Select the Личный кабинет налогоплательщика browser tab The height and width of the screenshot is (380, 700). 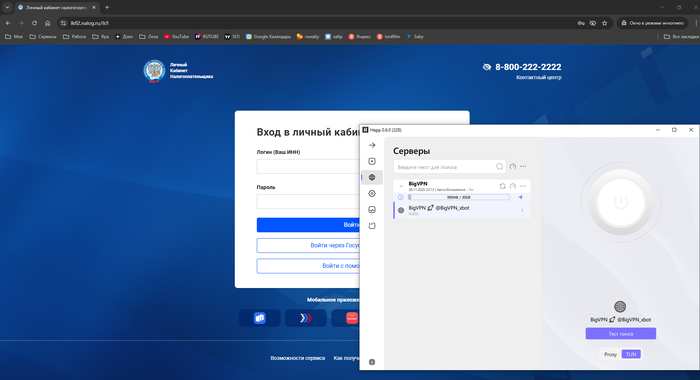point(55,8)
